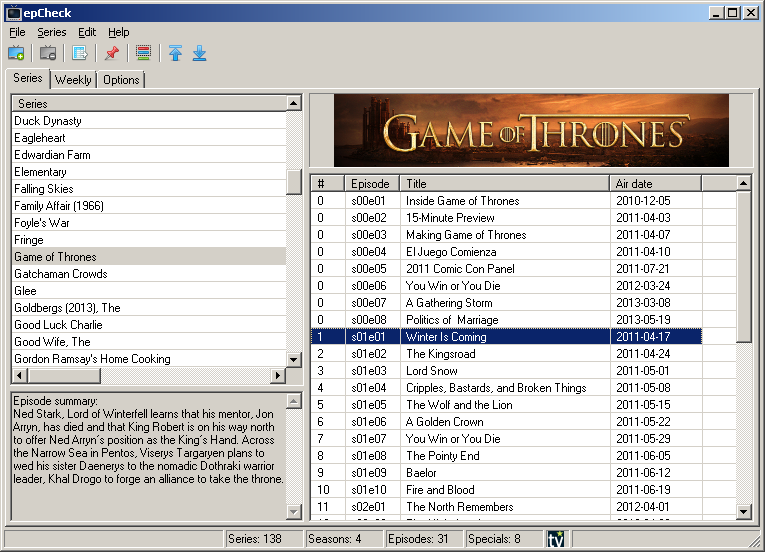Switch to the Options tab
The image size is (765, 552).
point(121,80)
